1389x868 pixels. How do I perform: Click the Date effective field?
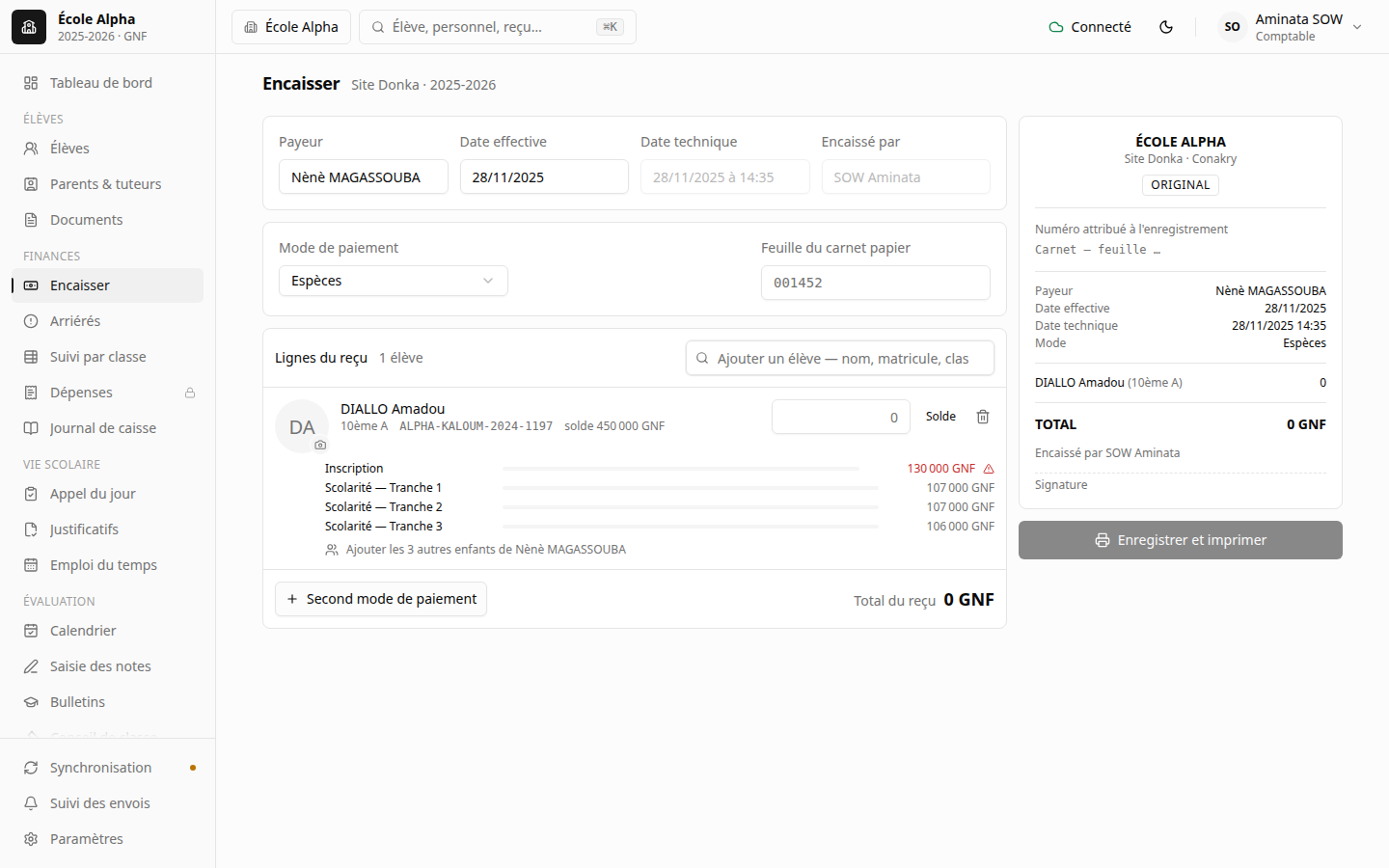(544, 177)
